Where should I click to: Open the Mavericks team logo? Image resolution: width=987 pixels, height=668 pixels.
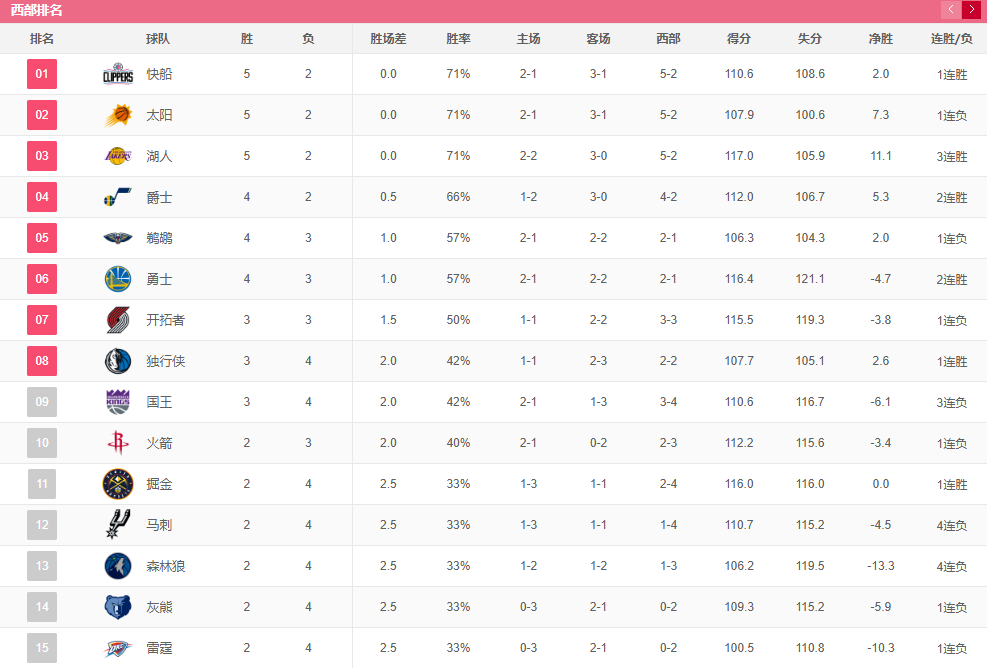[118, 361]
